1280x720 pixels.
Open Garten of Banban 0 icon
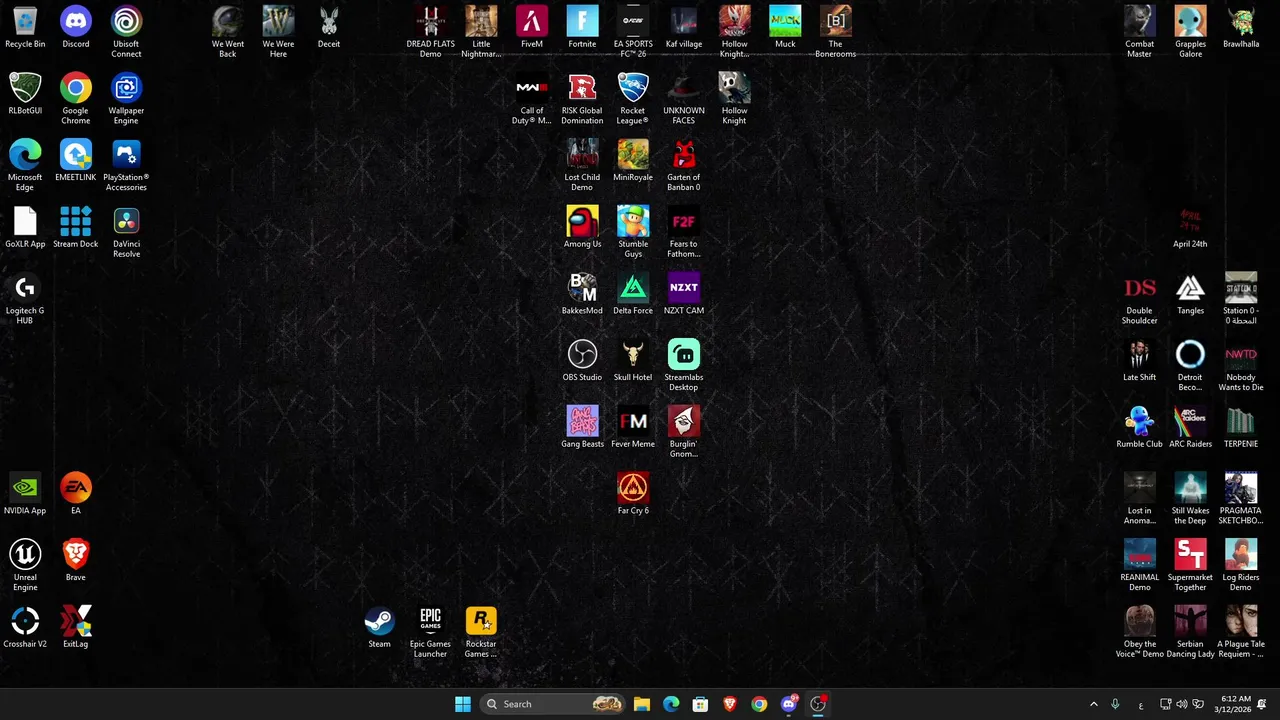(684, 165)
